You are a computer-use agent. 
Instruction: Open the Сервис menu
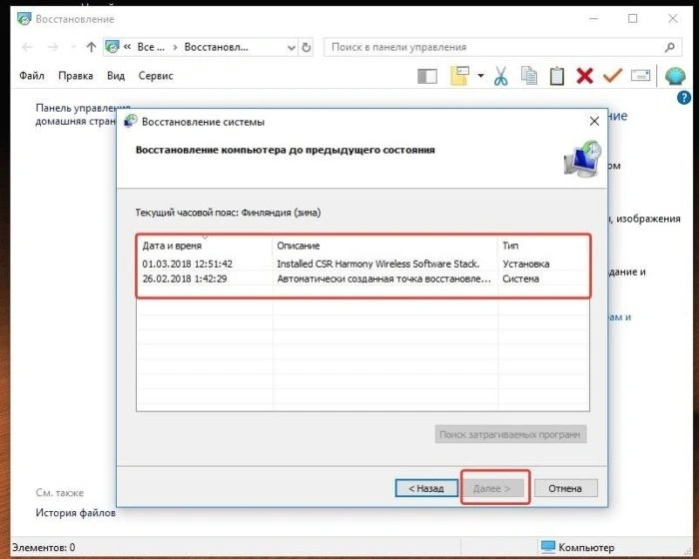coord(156,76)
